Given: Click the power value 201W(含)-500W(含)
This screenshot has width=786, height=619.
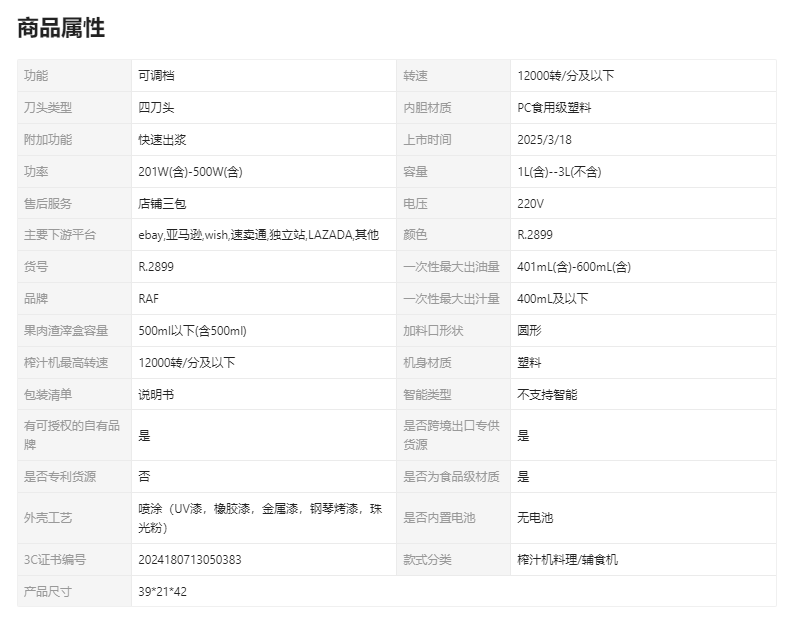Looking at the screenshot, I should (x=190, y=172).
